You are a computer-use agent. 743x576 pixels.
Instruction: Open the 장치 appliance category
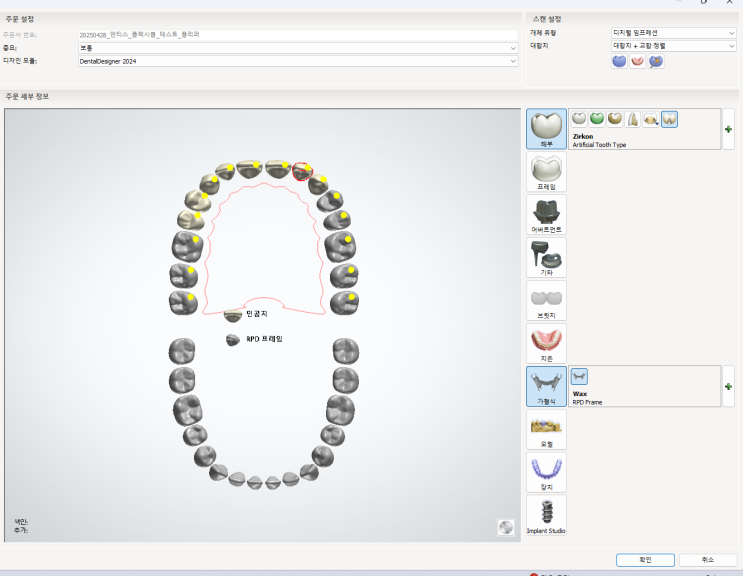point(546,472)
